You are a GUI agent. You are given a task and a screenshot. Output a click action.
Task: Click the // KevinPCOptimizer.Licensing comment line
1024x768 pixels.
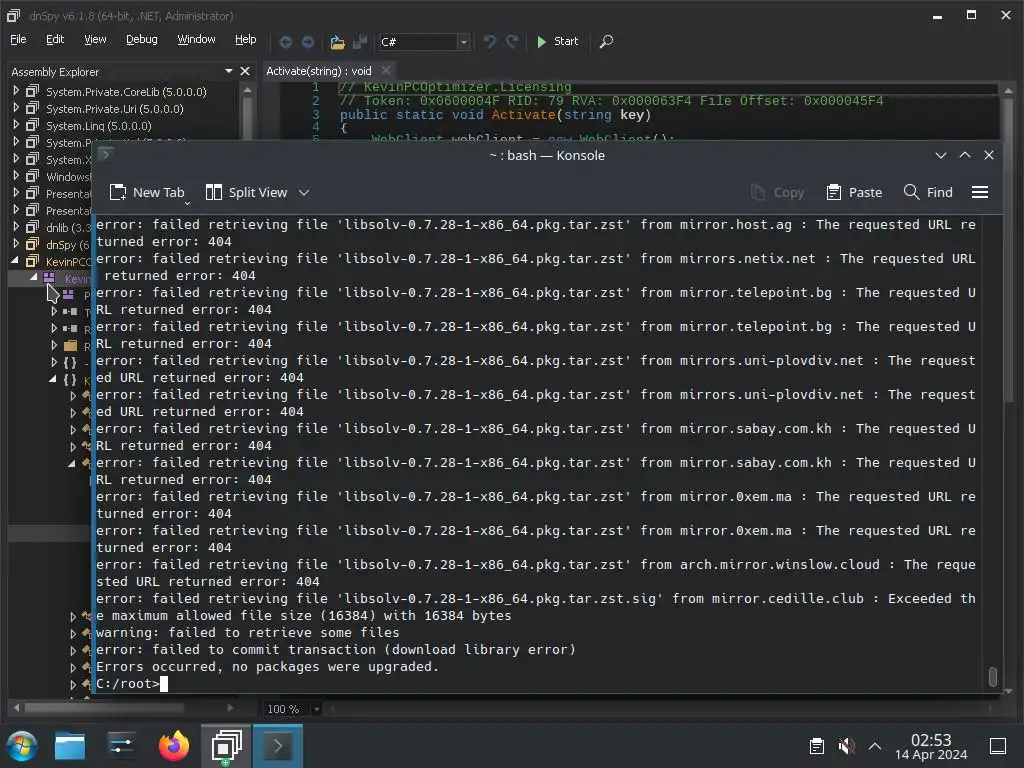click(455, 88)
